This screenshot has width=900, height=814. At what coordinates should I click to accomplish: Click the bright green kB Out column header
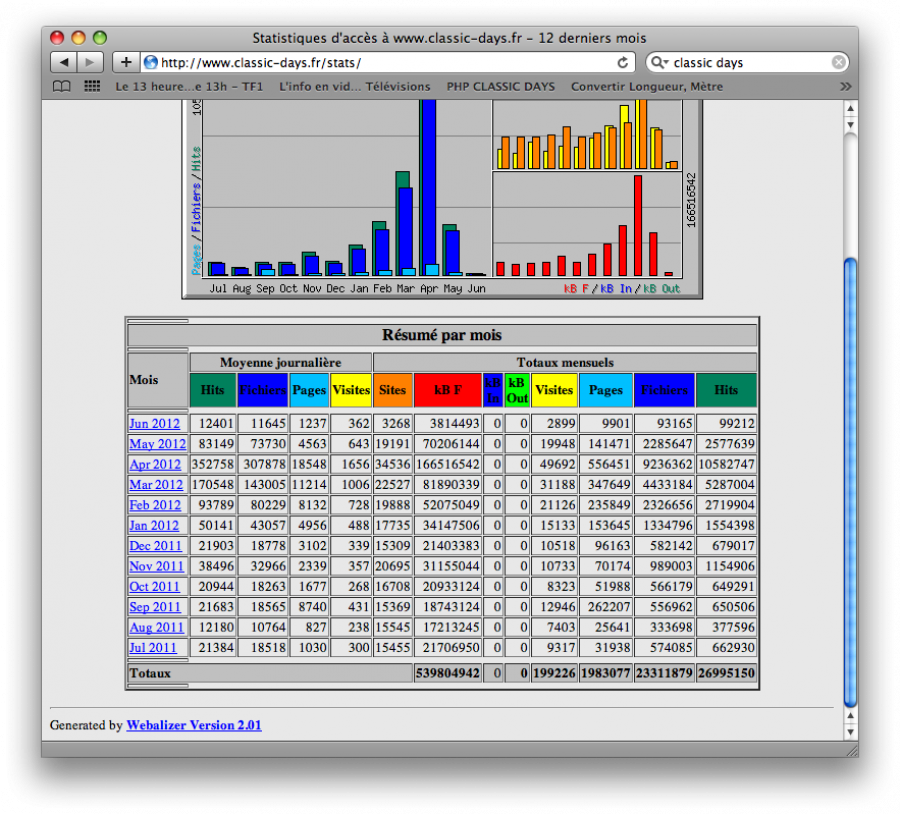(x=517, y=390)
